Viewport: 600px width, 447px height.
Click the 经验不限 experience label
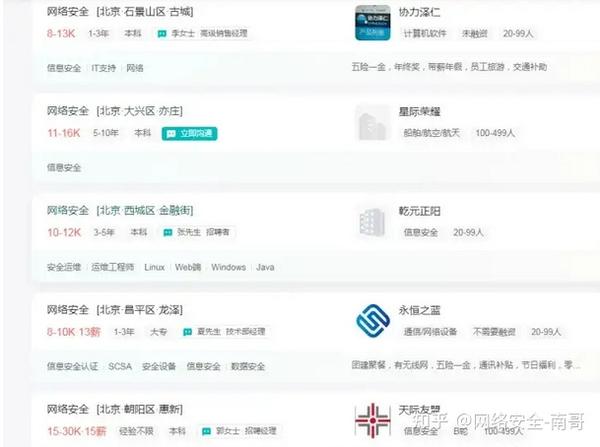[x=136, y=431]
